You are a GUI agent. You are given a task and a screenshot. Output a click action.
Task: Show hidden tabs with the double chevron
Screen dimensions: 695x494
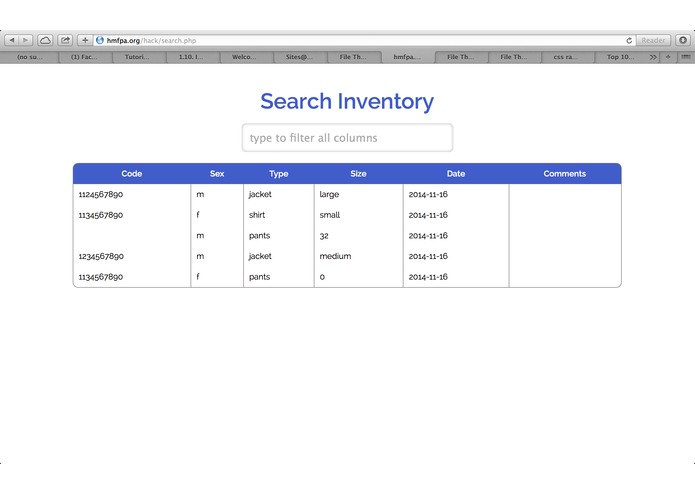(653, 57)
